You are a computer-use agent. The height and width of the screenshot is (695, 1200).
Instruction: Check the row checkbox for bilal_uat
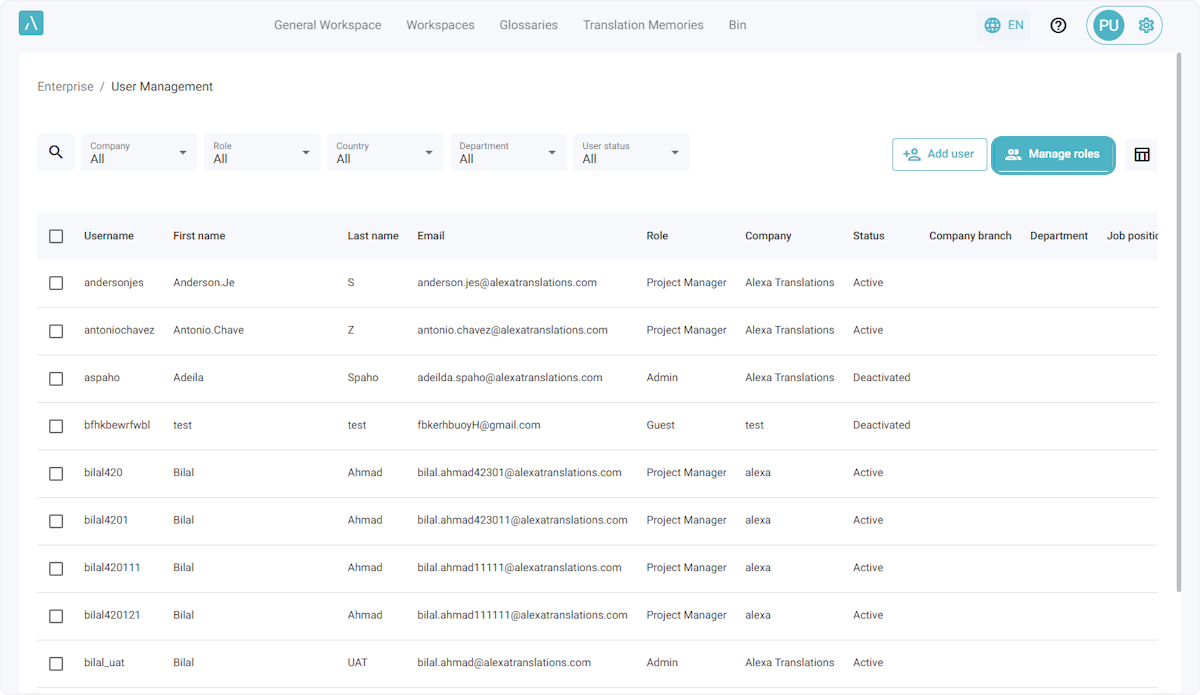(56, 663)
